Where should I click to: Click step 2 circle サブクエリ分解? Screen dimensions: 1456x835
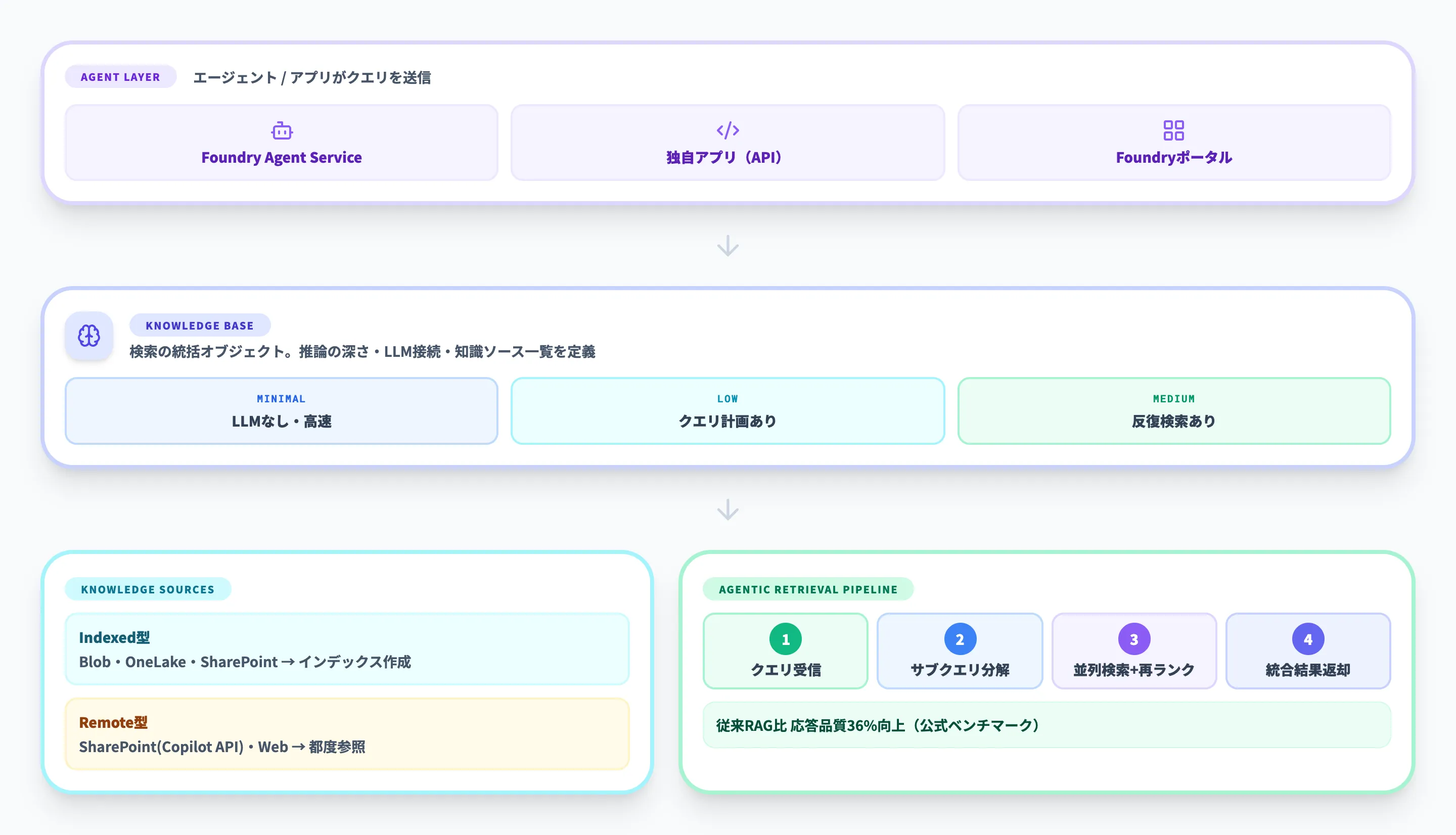coord(960,638)
